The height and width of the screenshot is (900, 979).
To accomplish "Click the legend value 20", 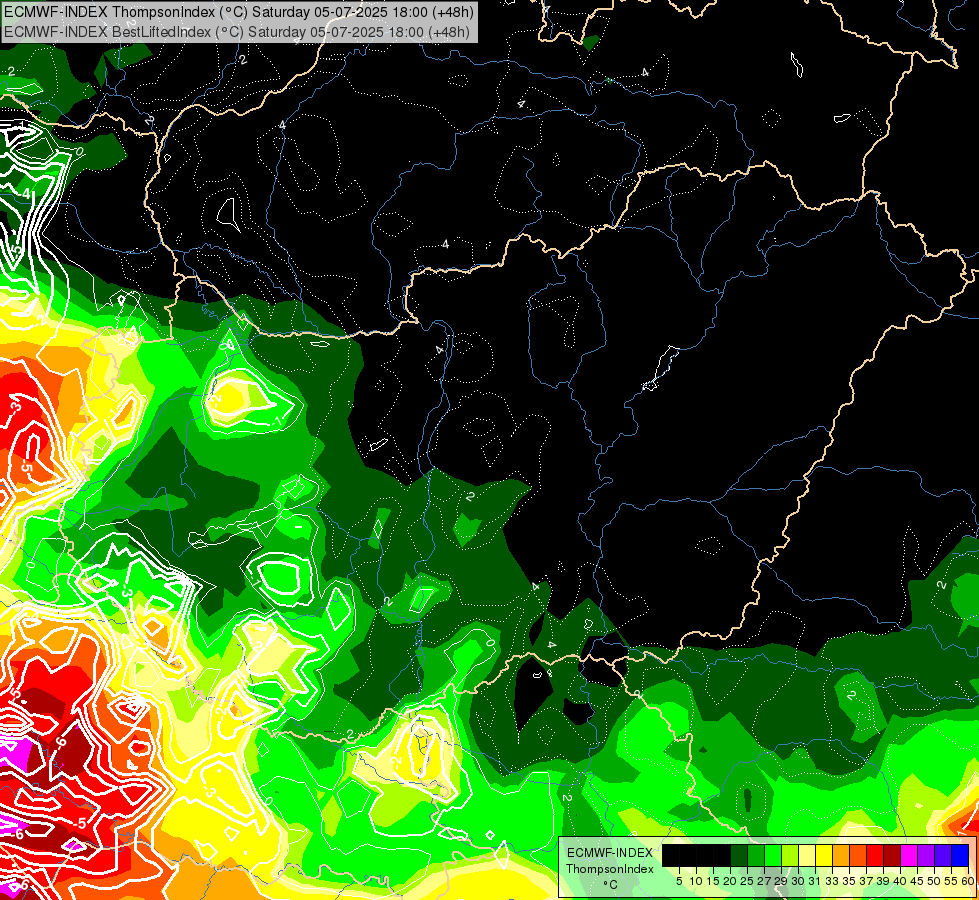I will point(730,881).
